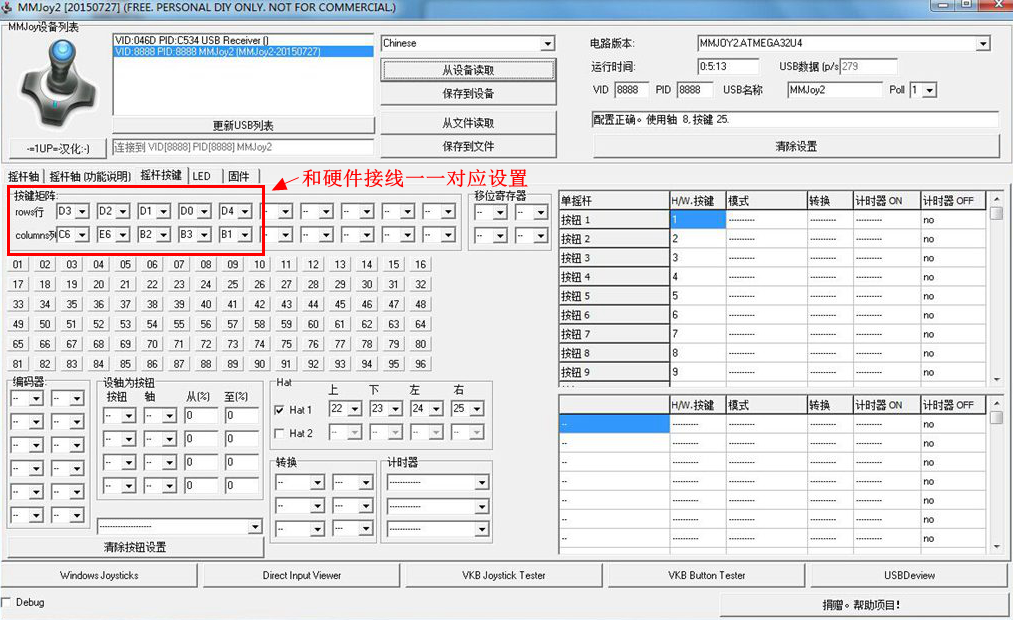The width and height of the screenshot is (1013, 620).
Task: Switch to the LED tab
Action: point(202,176)
